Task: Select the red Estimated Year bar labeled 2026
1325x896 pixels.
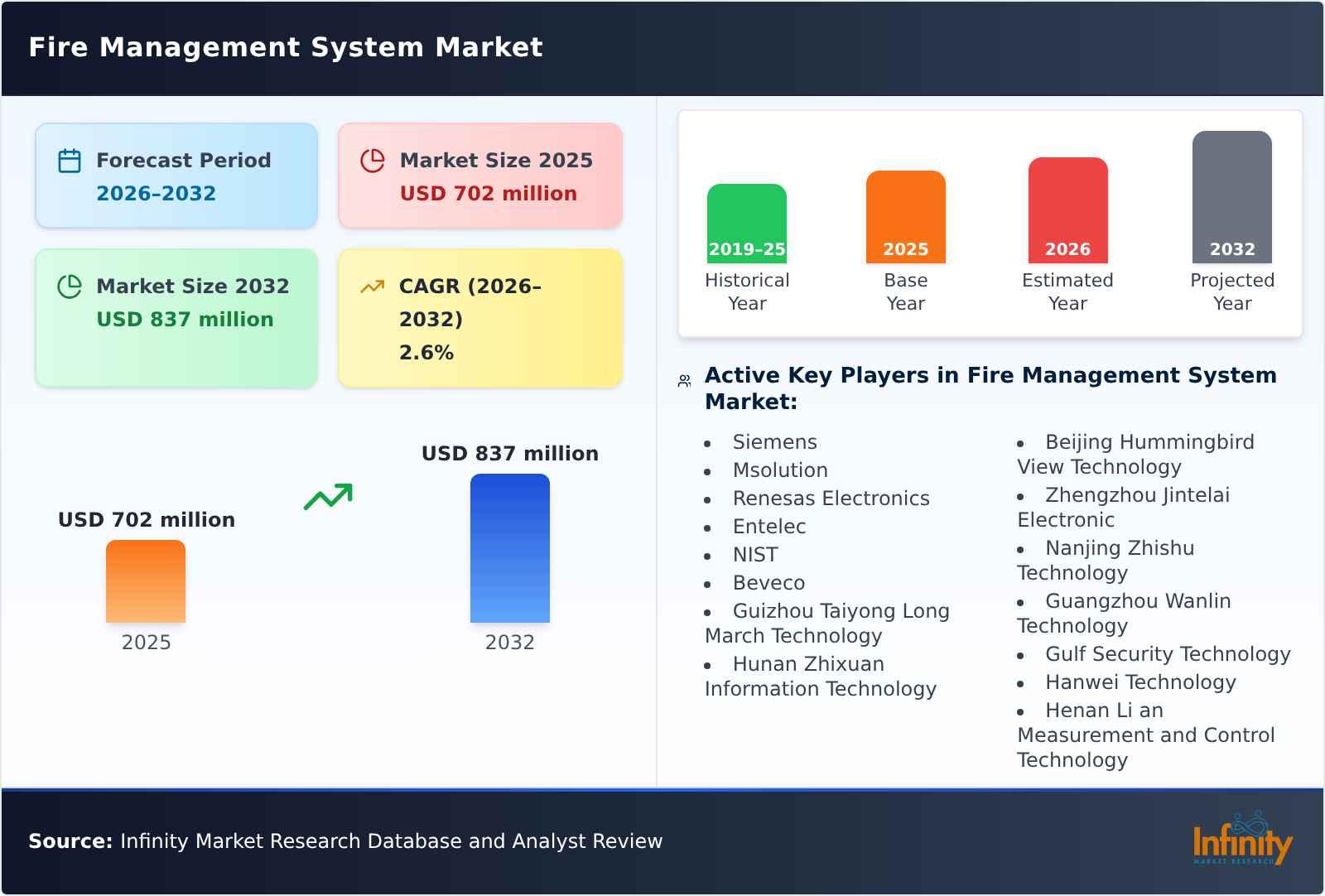Action: click(x=1067, y=210)
